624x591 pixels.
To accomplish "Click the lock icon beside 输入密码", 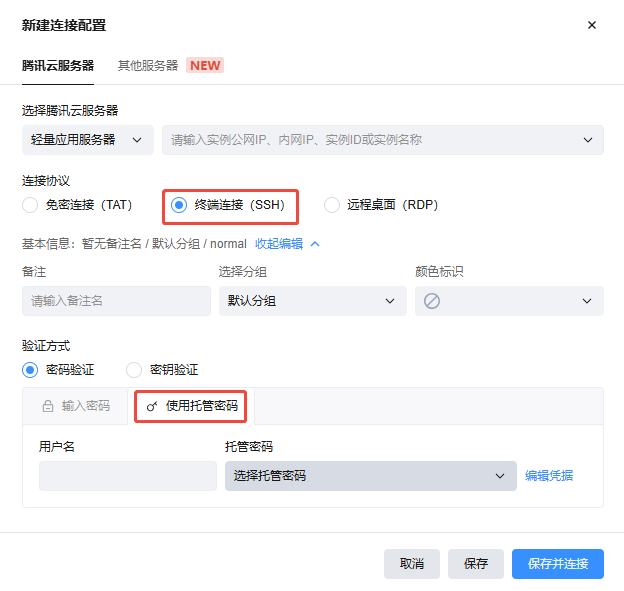I will pyautogui.click(x=47, y=407).
